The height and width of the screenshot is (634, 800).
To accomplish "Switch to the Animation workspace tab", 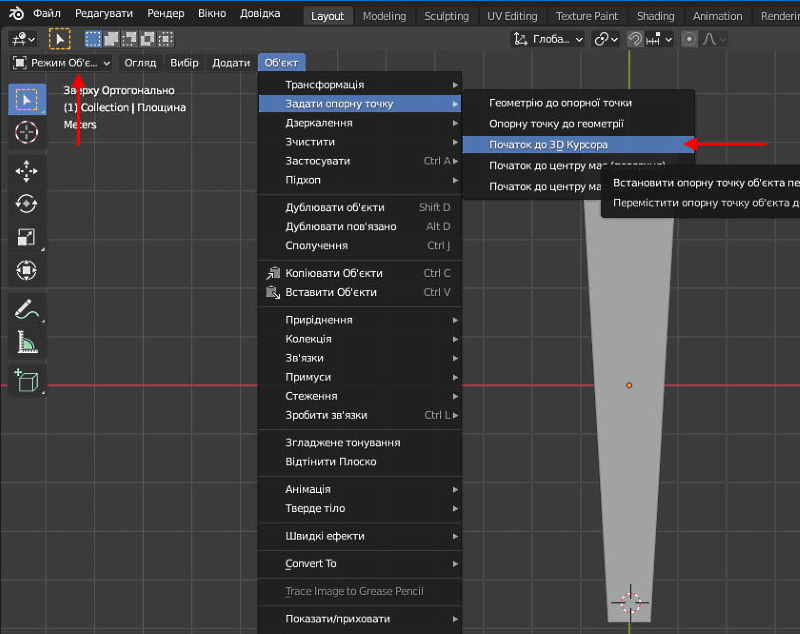I will 717,16.
